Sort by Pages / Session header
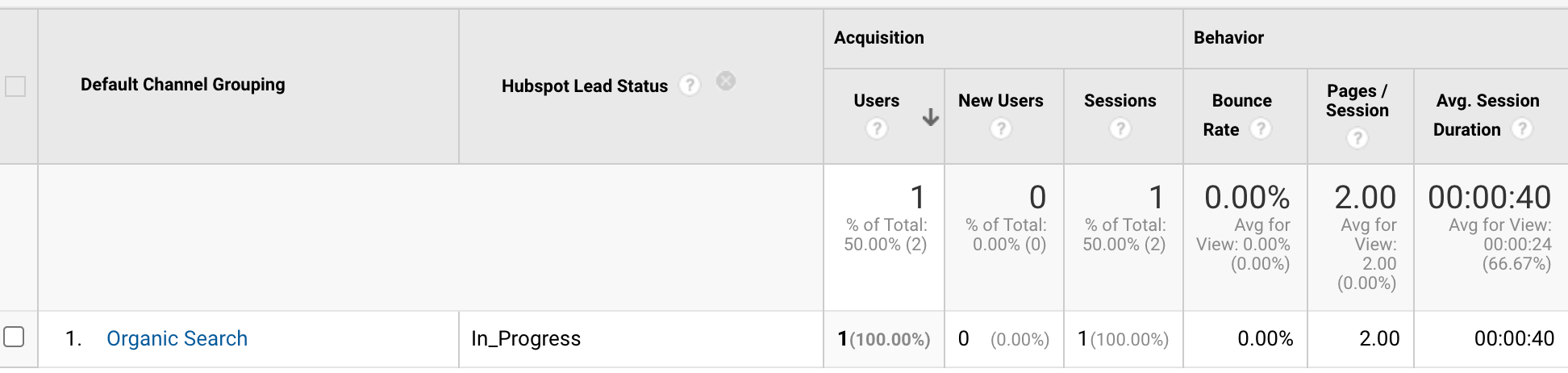This screenshot has height=373, width=1568. 1357,101
